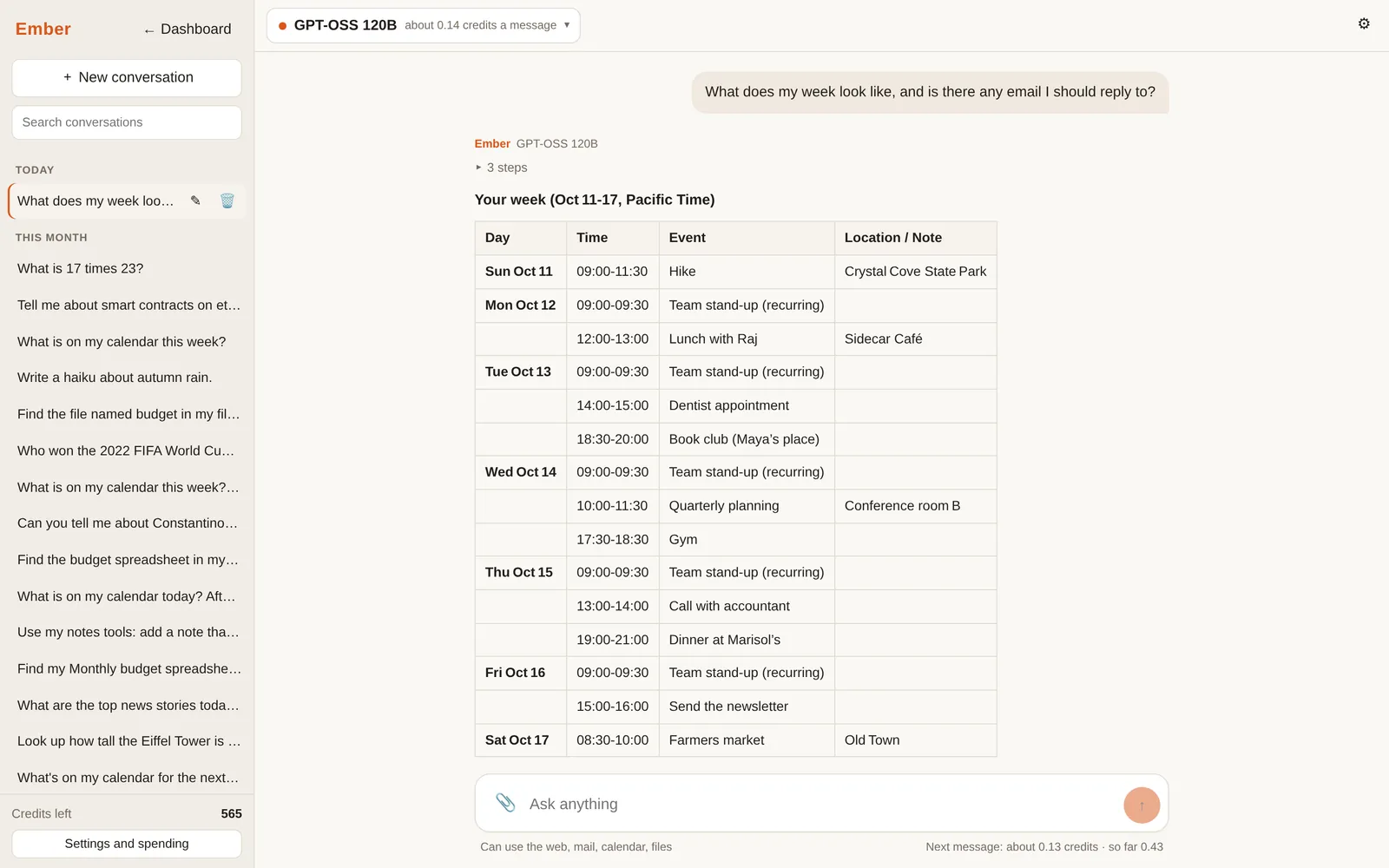
Task: Delete conversation with trash icon
Action: 227,201
